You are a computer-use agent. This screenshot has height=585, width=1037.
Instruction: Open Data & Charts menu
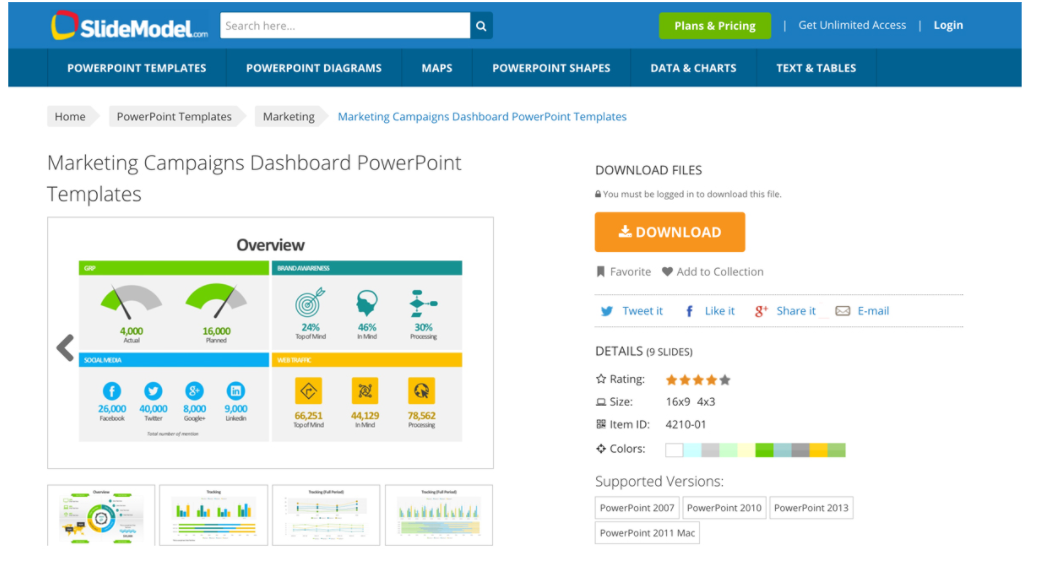[693, 68]
